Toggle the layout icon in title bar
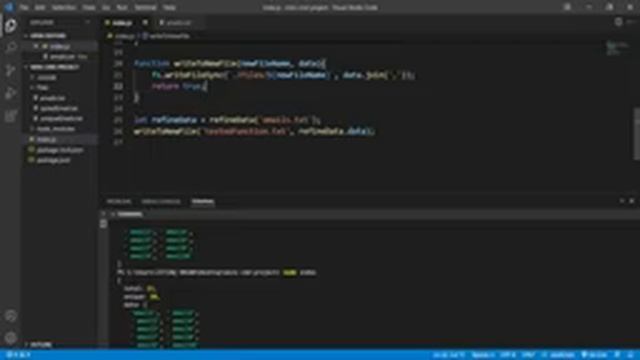 (x=567, y=7)
